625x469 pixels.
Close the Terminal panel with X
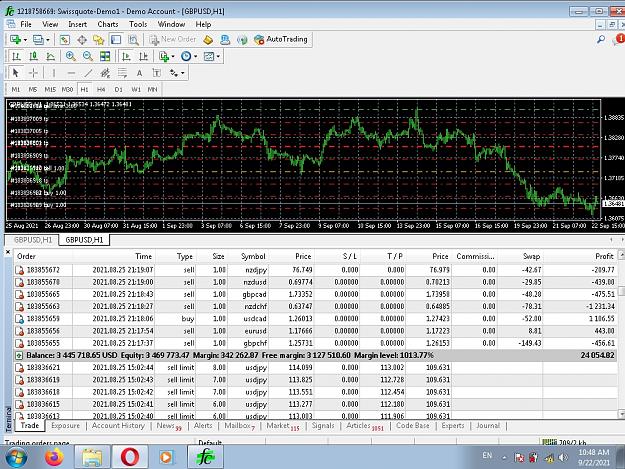(8, 252)
